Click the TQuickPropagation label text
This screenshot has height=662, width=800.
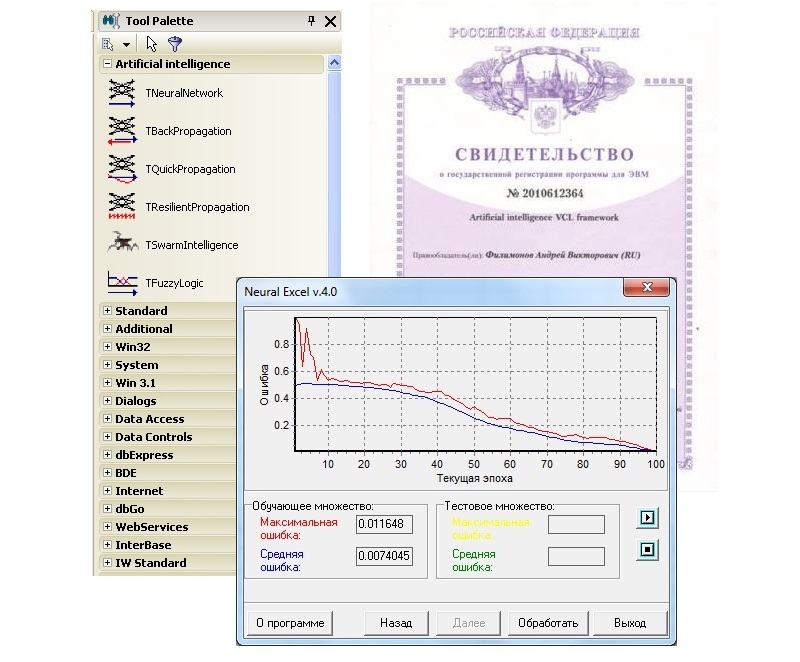click(x=190, y=169)
